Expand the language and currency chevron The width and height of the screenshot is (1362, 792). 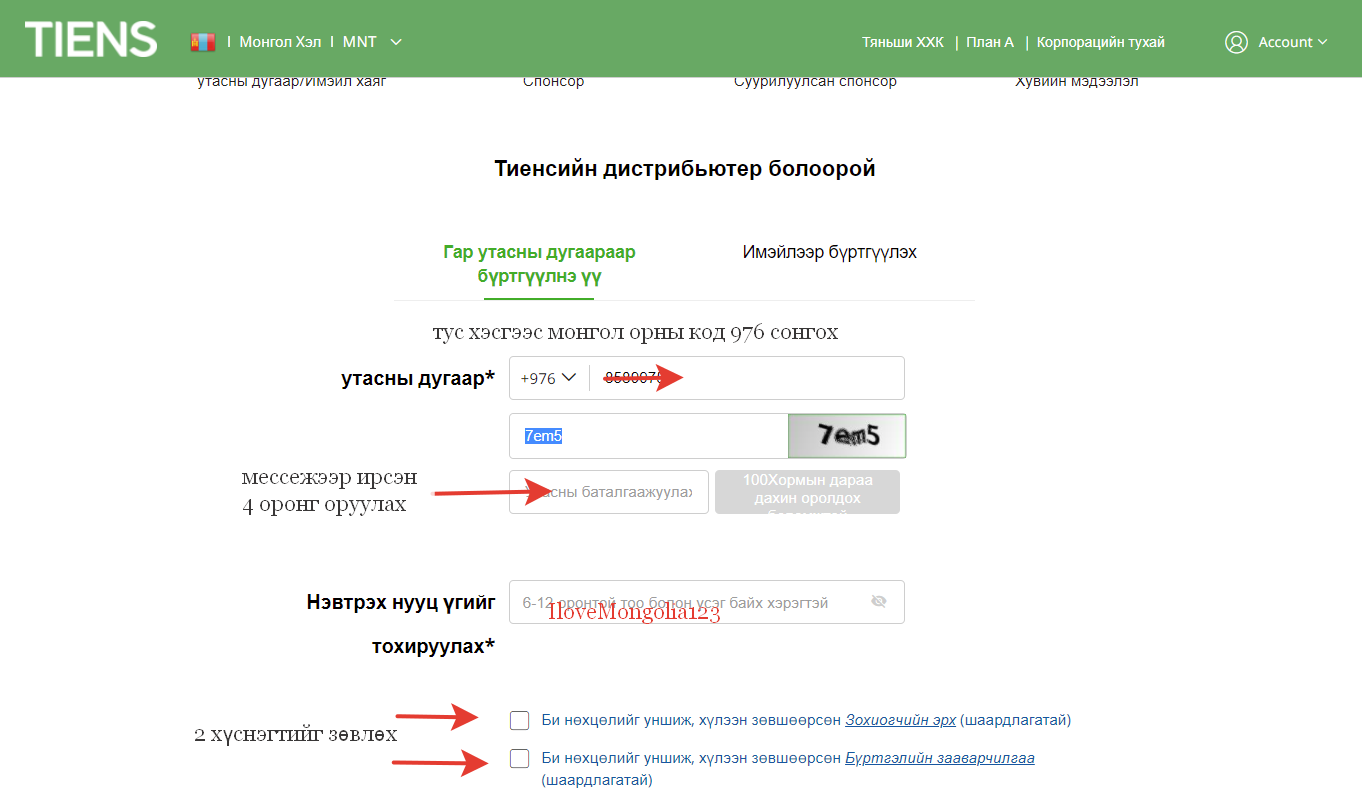[x=396, y=42]
